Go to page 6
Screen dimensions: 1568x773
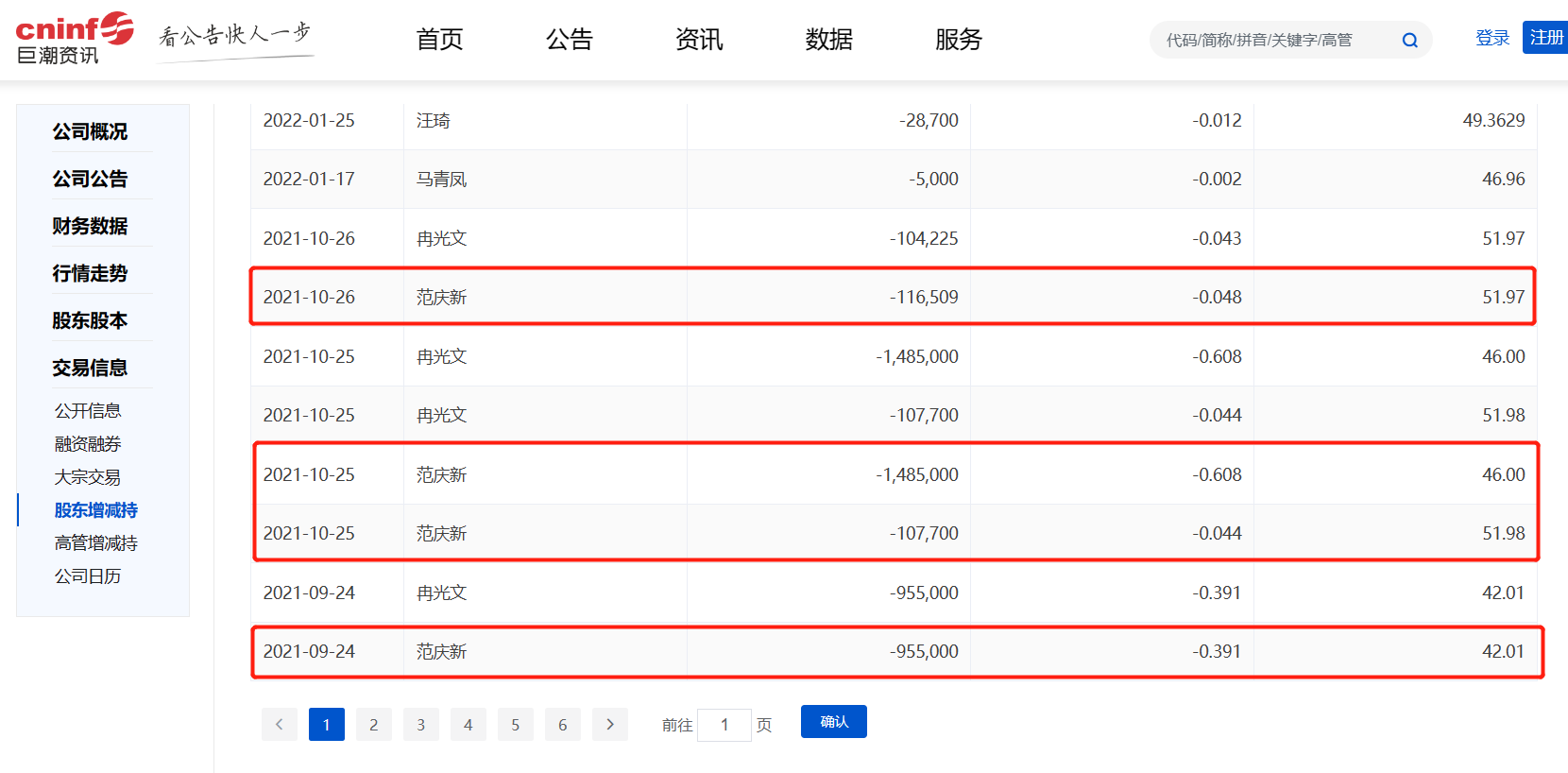[x=563, y=725]
